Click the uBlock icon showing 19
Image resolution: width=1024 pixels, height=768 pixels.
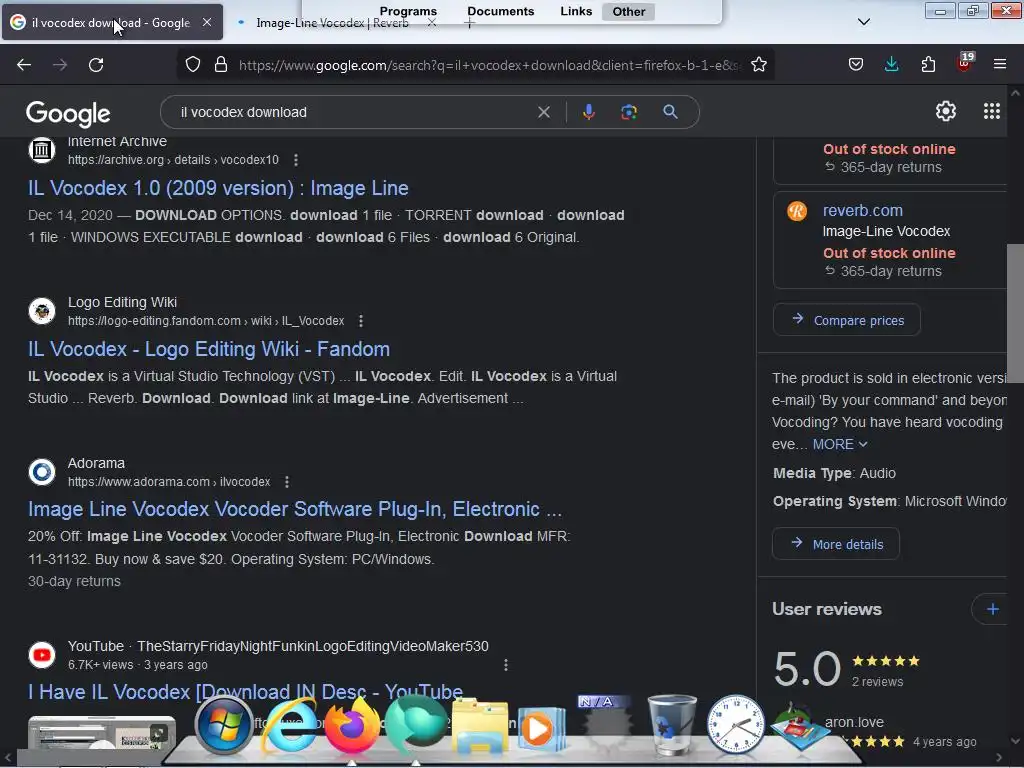tap(965, 63)
